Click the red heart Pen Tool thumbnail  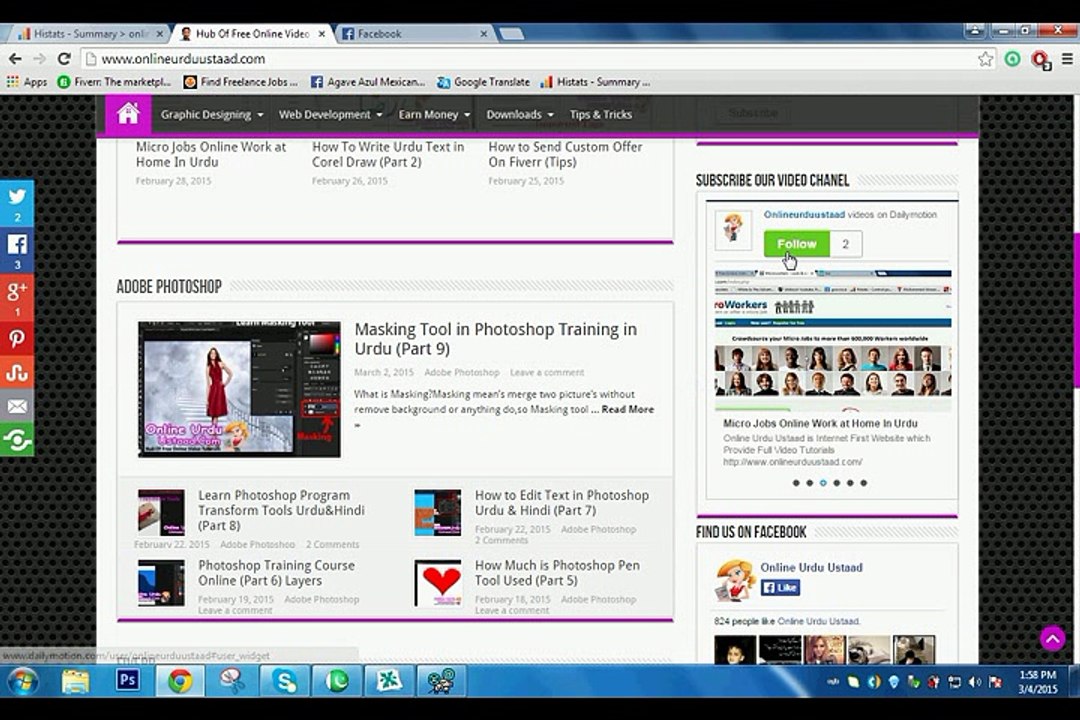coord(438,583)
